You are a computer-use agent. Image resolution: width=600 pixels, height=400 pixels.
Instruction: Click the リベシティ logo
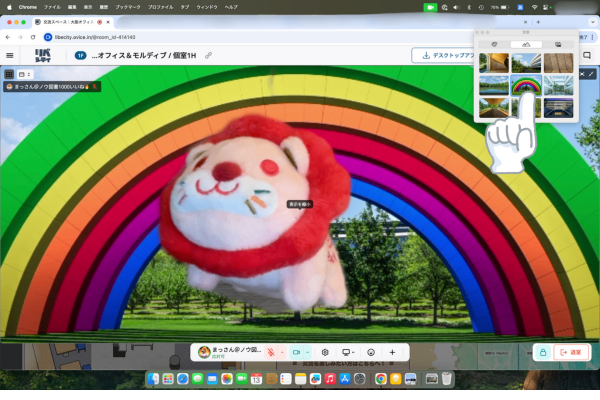coord(42,56)
